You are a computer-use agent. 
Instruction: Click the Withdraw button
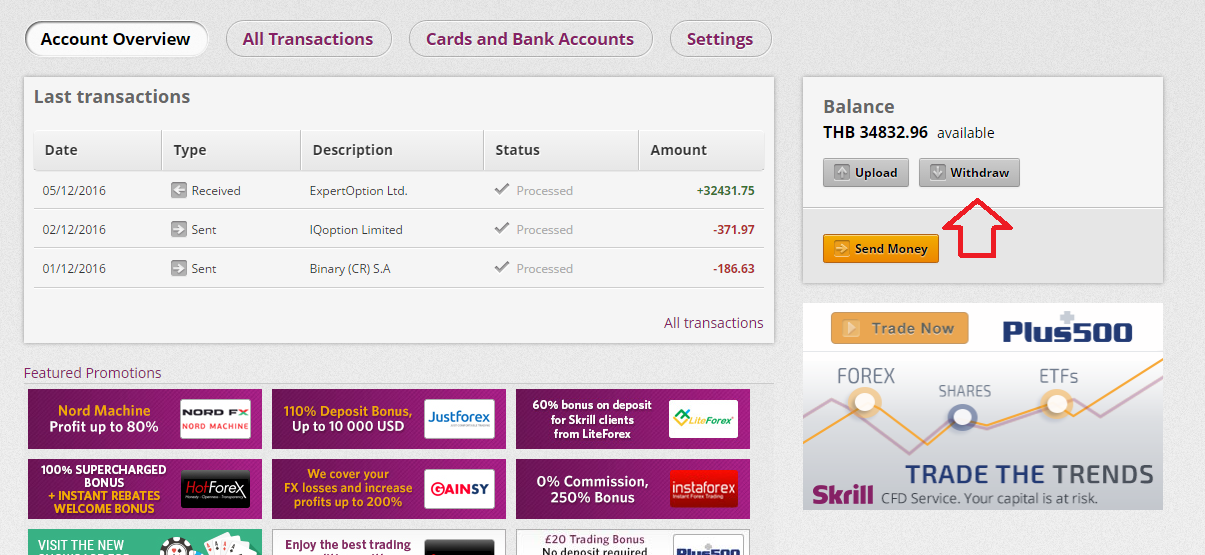(x=969, y=172)
